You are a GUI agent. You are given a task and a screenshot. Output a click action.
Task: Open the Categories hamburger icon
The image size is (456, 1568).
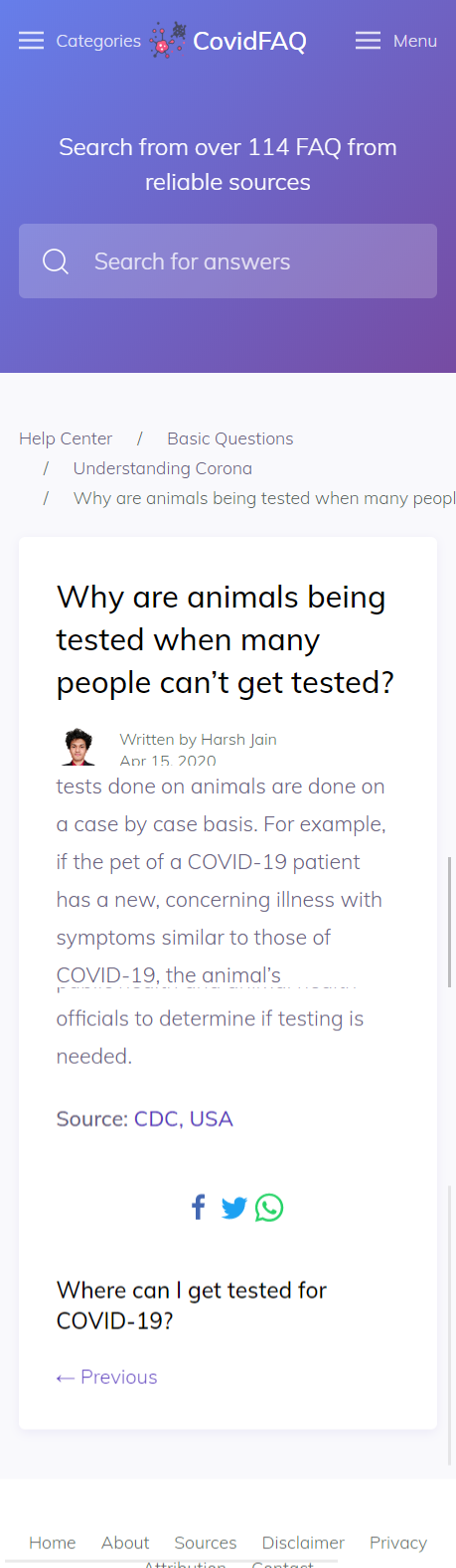[32, 41]
